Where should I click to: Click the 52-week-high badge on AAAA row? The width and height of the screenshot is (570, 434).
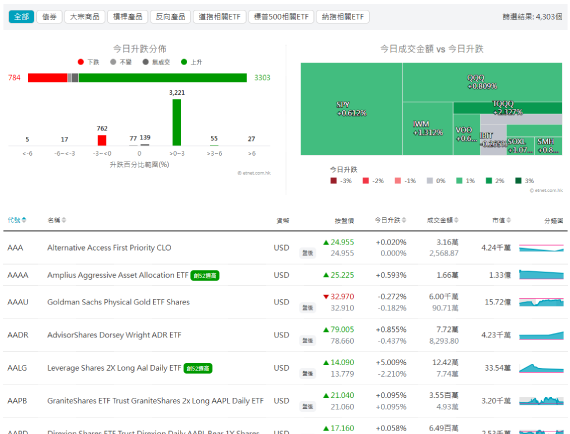(205, 276)
